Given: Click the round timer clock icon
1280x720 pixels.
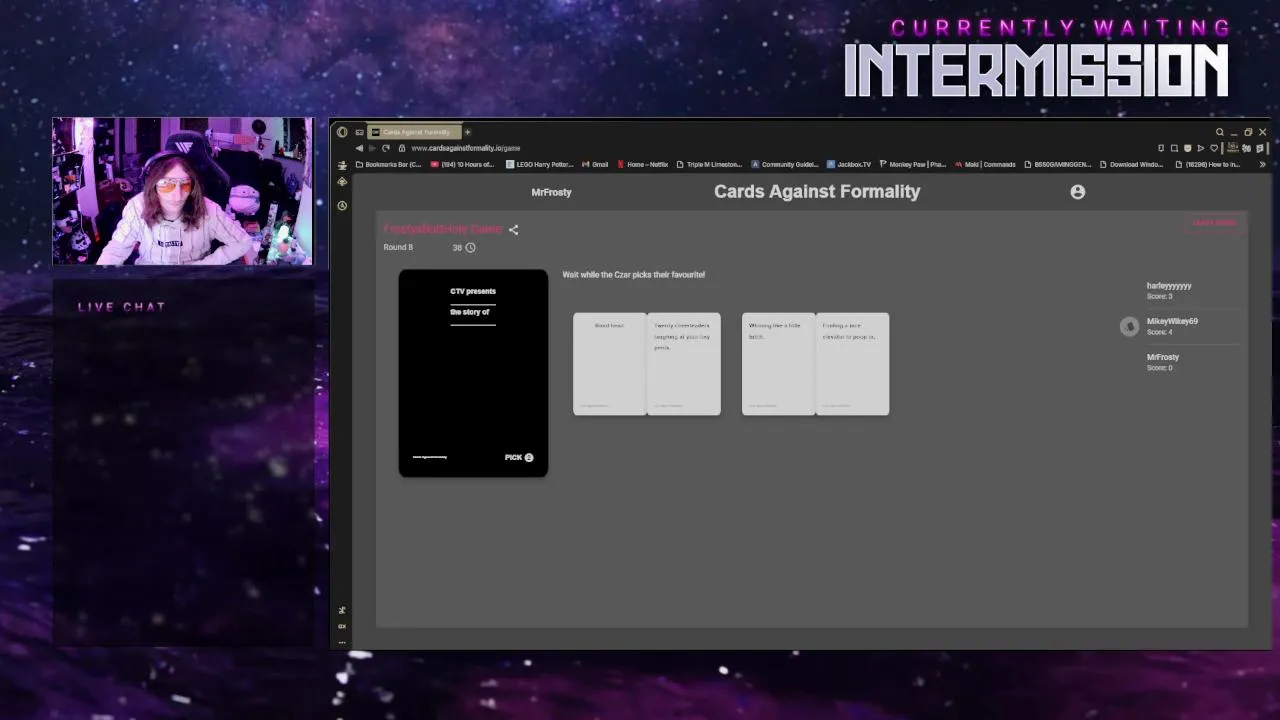Looking at the screenshot, I should tap(470, 247).
